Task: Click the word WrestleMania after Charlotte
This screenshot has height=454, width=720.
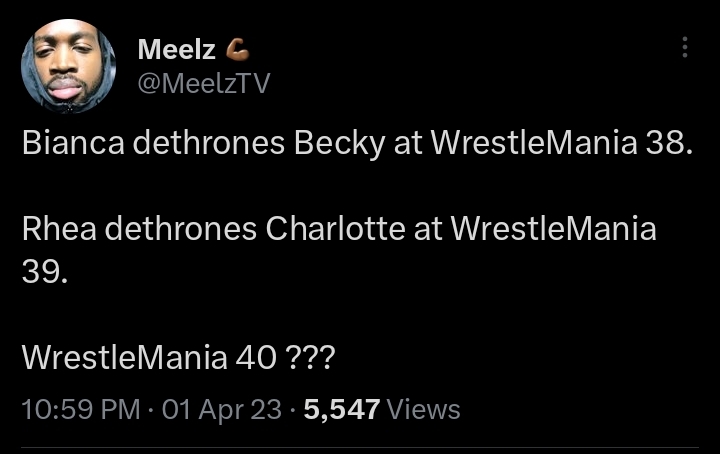Action: click(553, 229)
